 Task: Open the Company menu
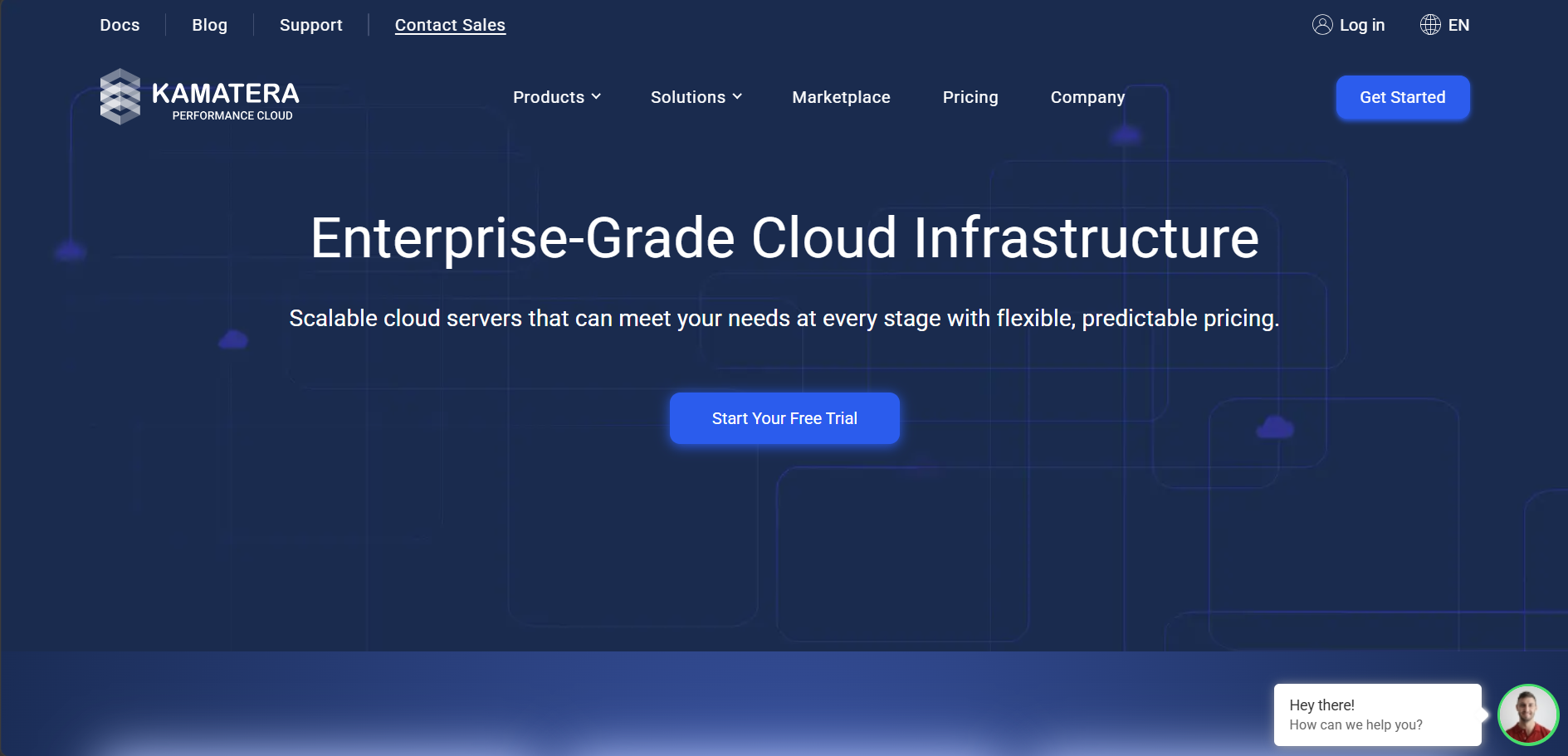coord(1087,97)
